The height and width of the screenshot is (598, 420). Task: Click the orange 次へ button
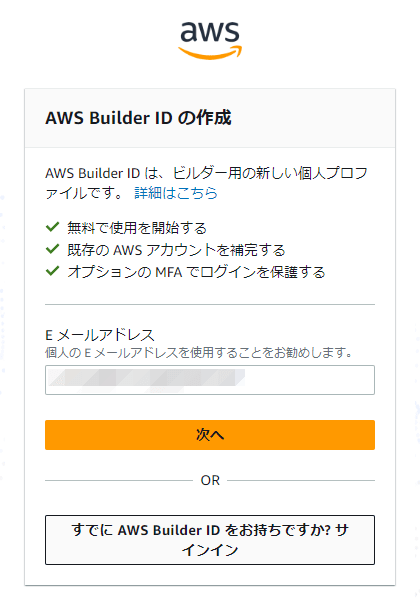(x=210, y=435)
